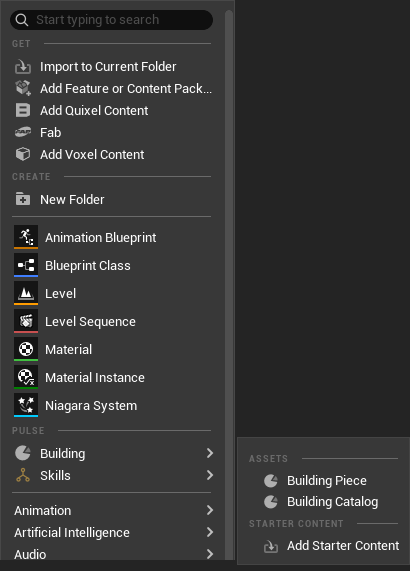Click the Level Sequence clapperboard icon

pyautogui.click(x=26, y=321)
